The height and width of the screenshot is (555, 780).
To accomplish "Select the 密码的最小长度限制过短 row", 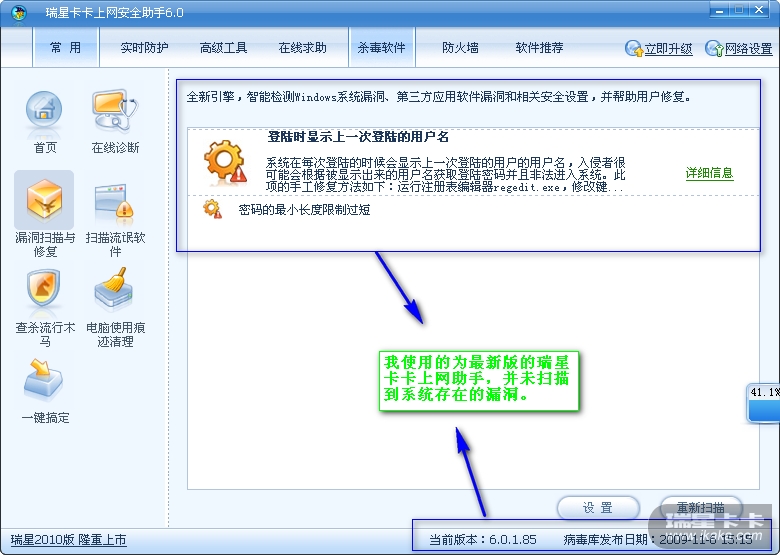I will coord(473,209).
